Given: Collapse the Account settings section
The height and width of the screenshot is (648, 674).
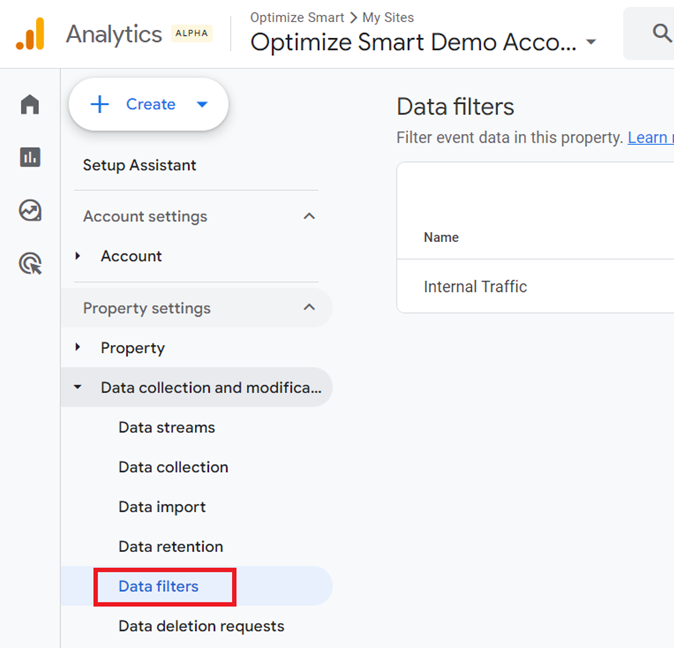Looking at the screenshot, I should (309, 216).
